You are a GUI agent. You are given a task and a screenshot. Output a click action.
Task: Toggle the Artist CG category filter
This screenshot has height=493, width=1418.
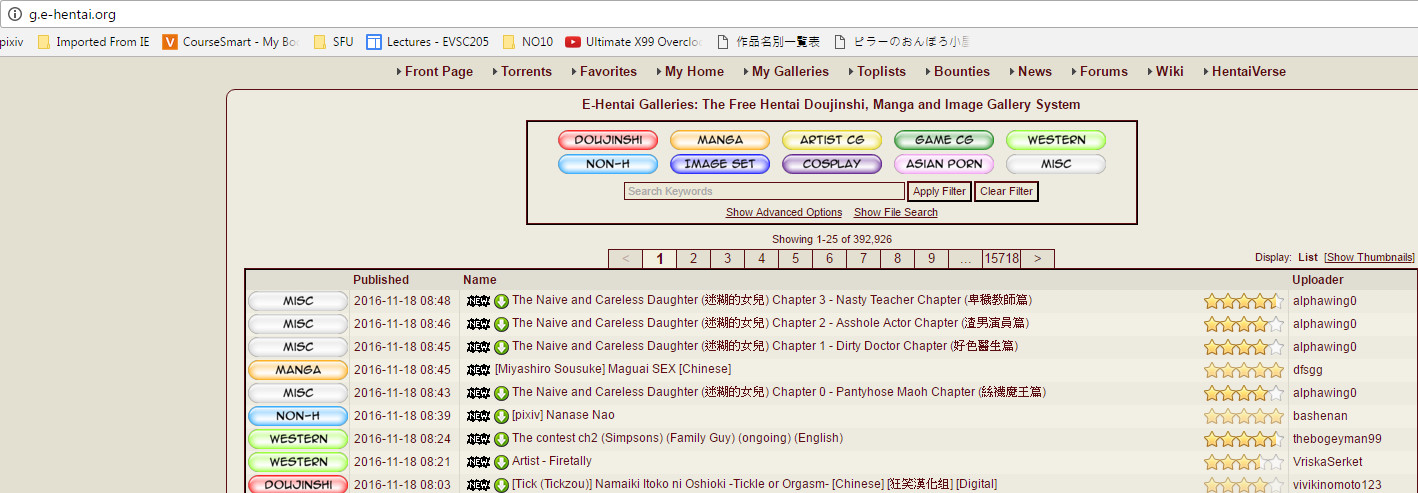tap(832, 140)
